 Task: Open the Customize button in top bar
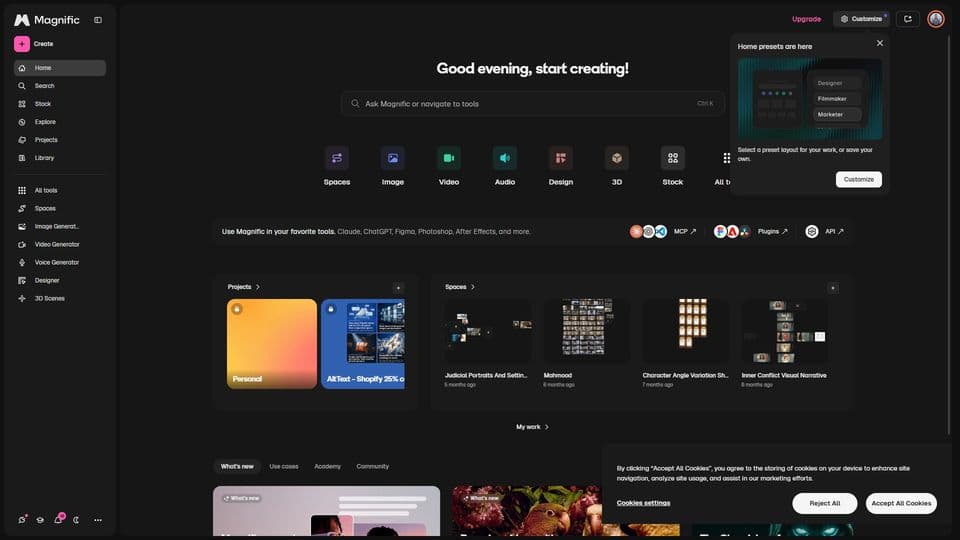[x=861, y=19]
